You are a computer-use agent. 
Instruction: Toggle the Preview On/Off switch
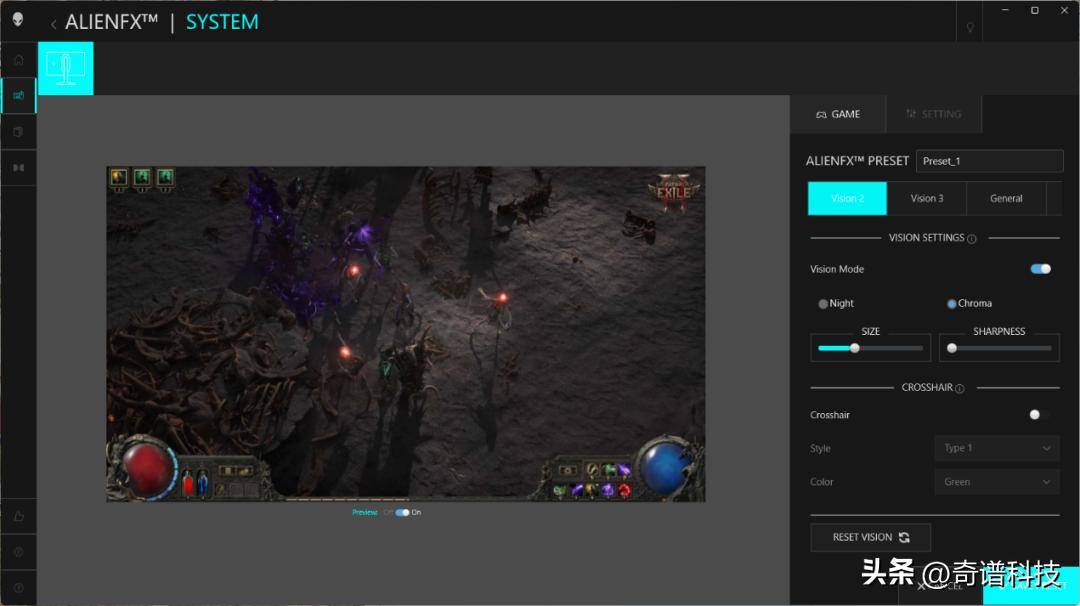402,512
